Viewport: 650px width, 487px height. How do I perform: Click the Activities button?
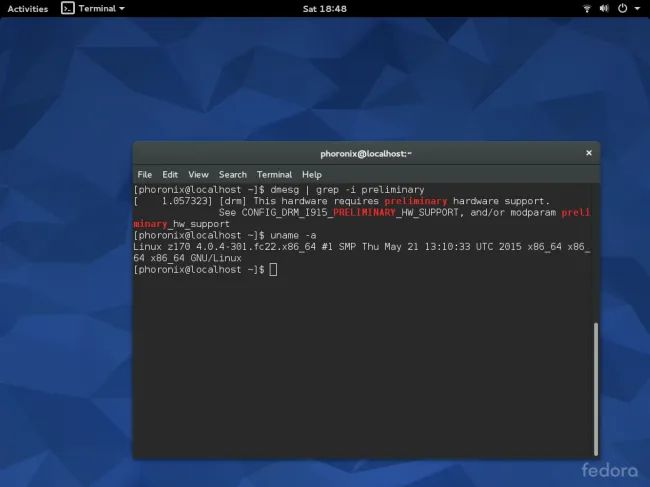(x=27, y=8)
